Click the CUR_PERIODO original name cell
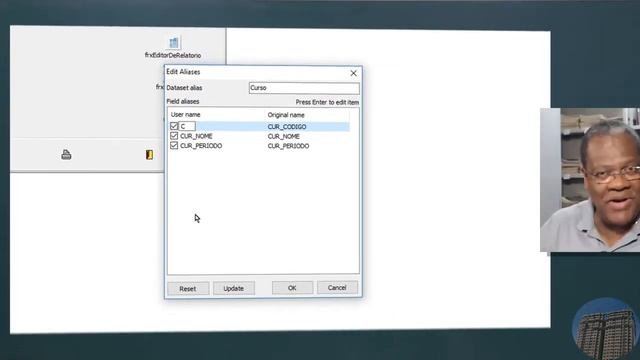Viewport: 640px width, 360px height. (x=289, y=146)
